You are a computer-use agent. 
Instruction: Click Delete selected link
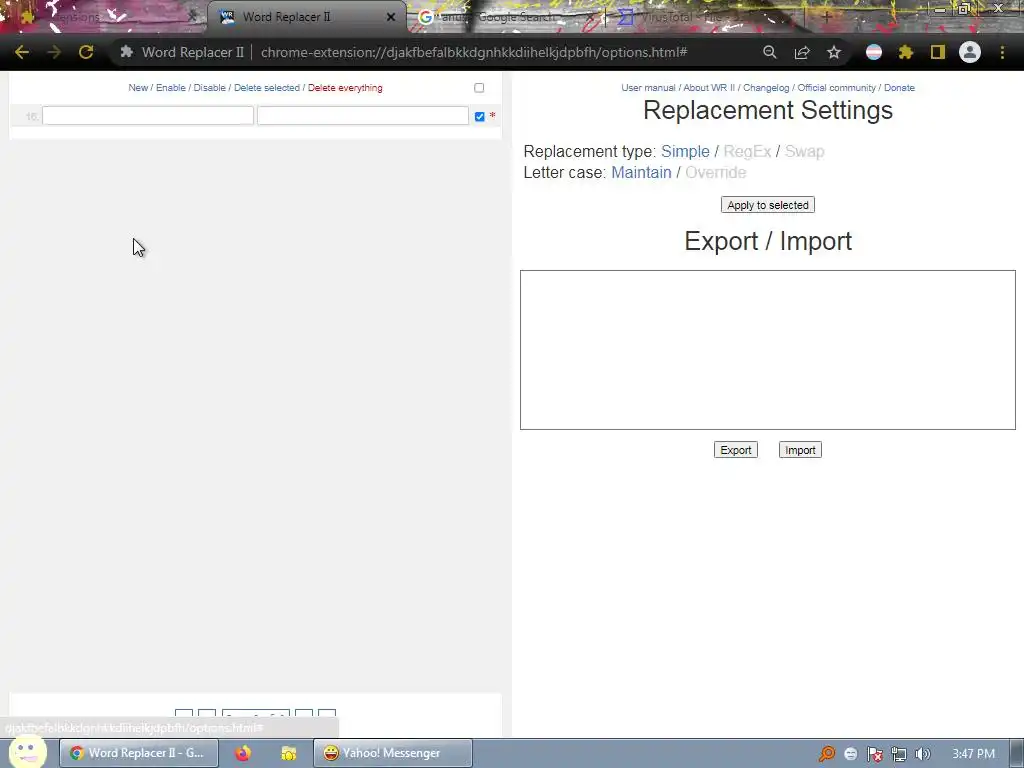point(266,88)
